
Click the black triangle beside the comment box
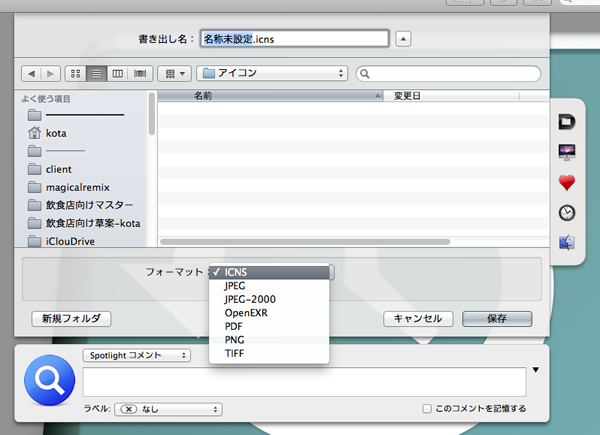536,370
